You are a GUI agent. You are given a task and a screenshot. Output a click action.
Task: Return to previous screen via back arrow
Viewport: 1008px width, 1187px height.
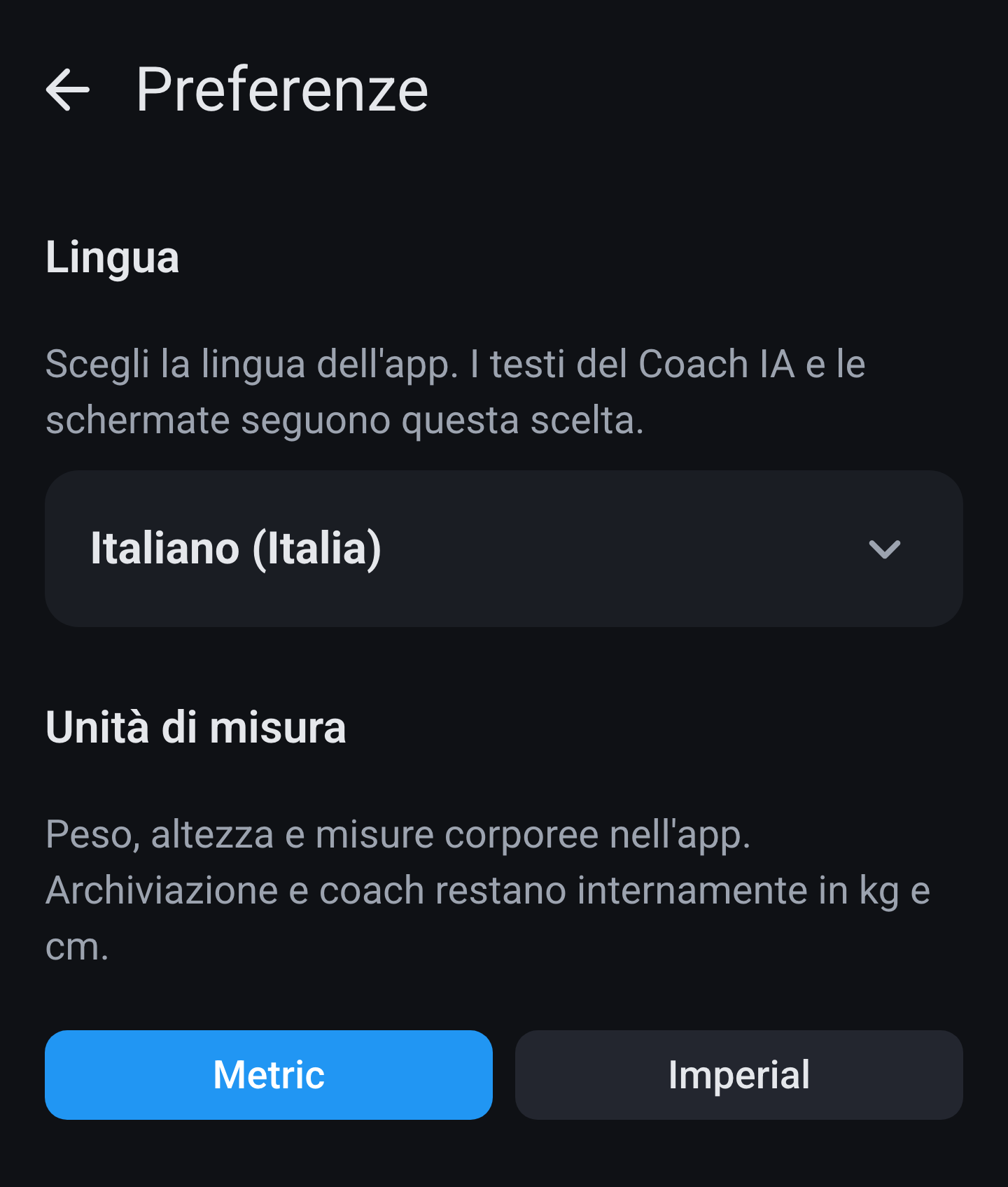(x=68, y=90)
